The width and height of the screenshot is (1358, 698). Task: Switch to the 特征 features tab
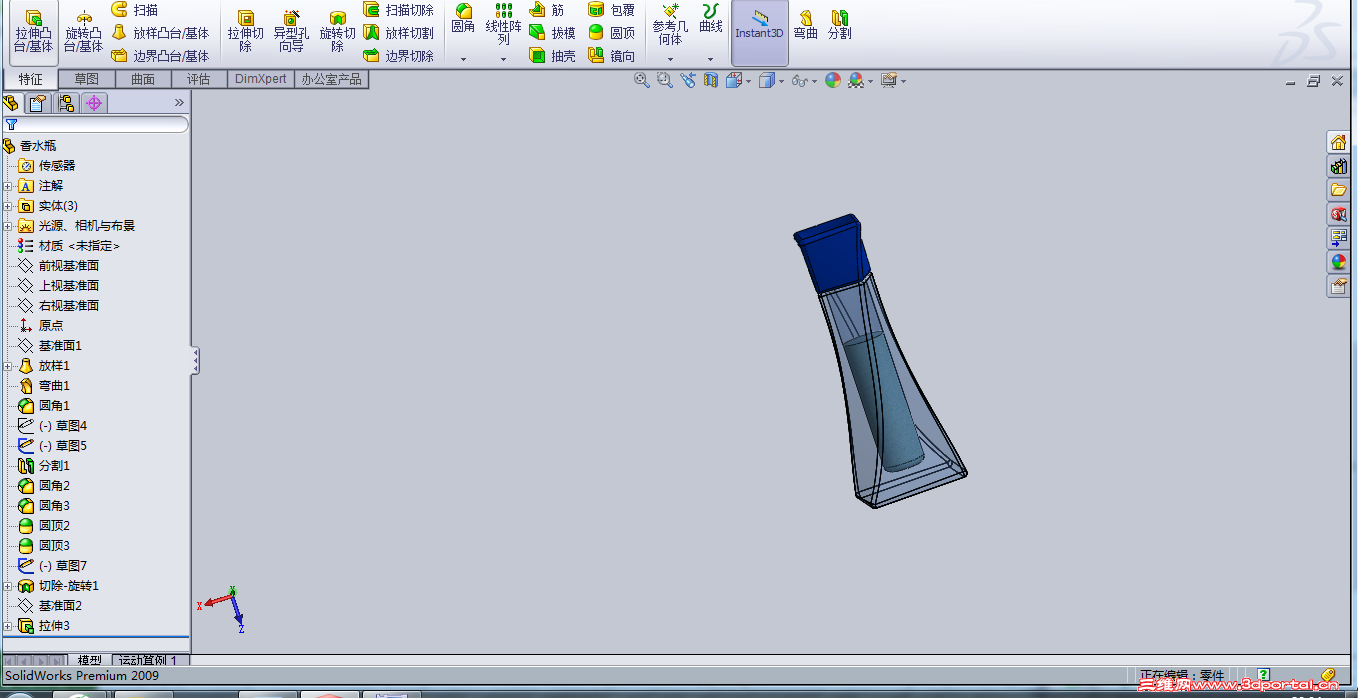30,79
